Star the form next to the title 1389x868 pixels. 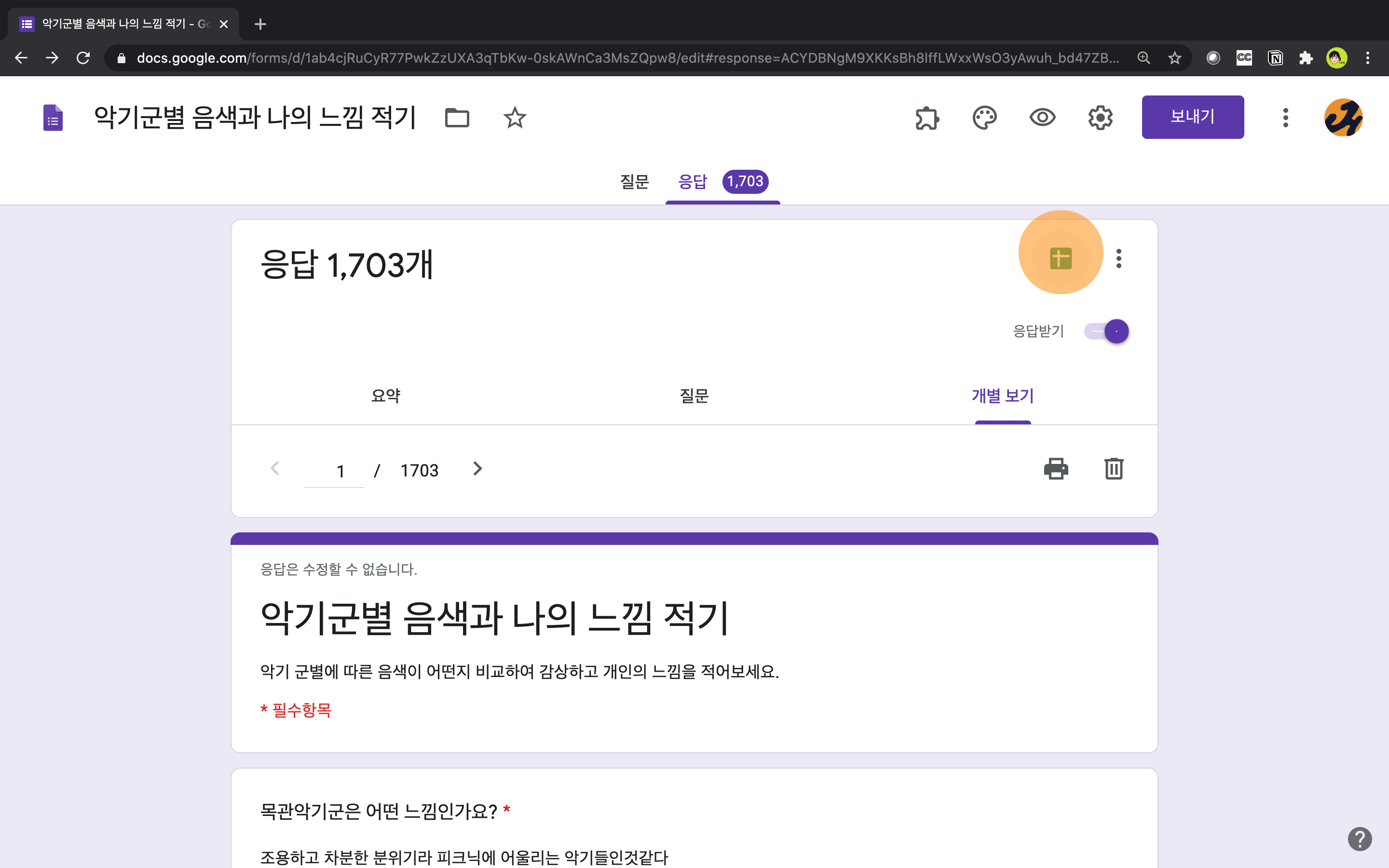click(x=514, y=118)
